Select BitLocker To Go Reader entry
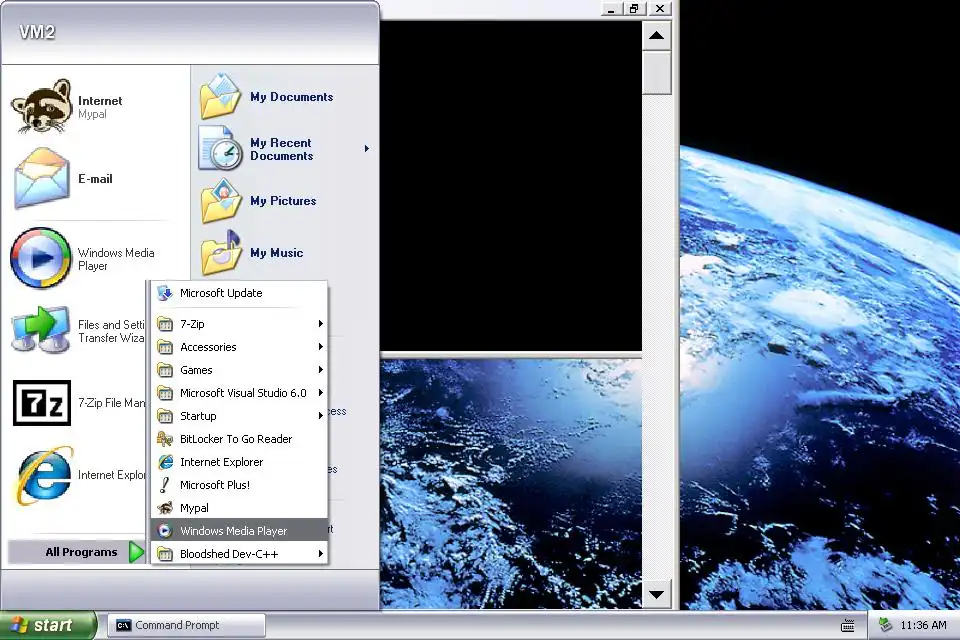 coord(239,439)
